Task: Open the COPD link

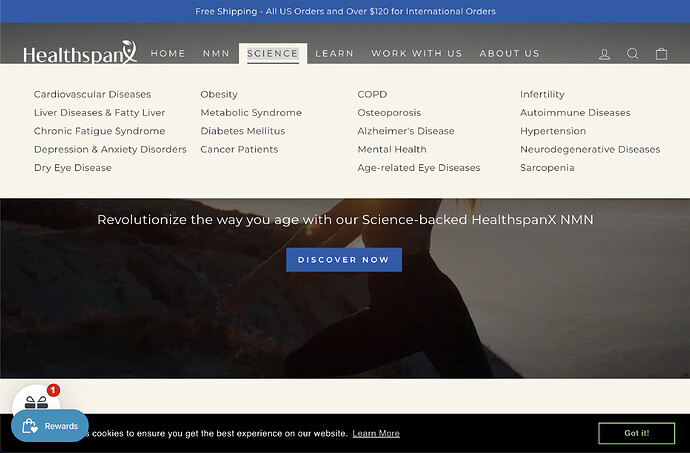Action: coord(372,94)
